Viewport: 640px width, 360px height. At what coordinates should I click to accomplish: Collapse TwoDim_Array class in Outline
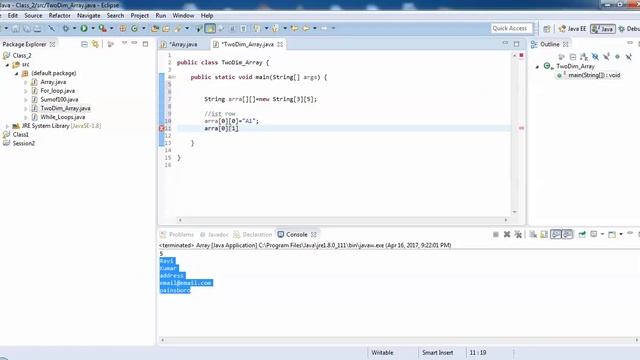click(x=537, y=67)
